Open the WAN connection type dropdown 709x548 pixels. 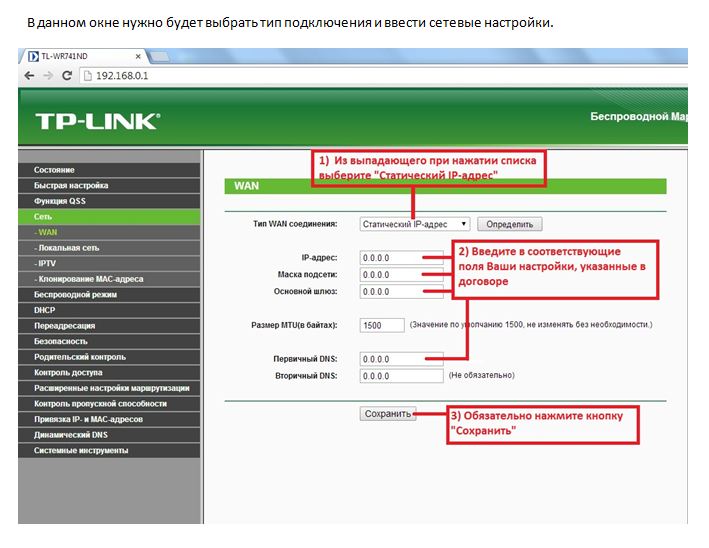click(414, 224)
